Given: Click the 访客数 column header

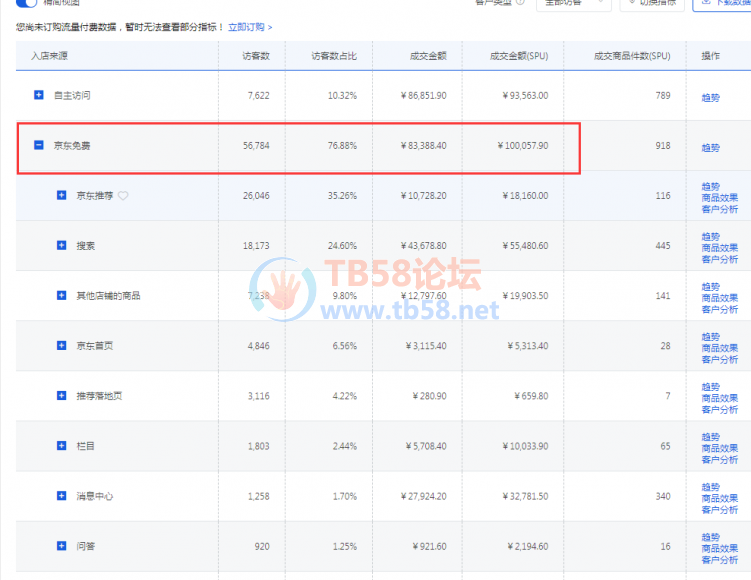Looking at the screenshot, I should tap(256, 56).
